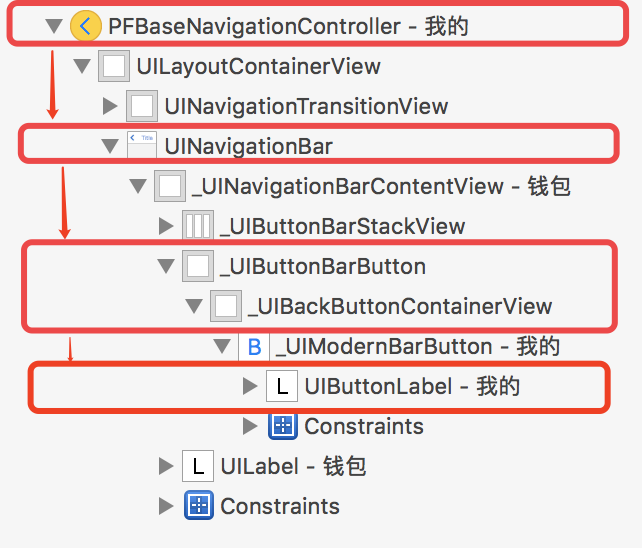The height and width of the screenshot is (548, 642).
Task: Click the blue B icon of _UIModernBarButton
Action: 254,346
